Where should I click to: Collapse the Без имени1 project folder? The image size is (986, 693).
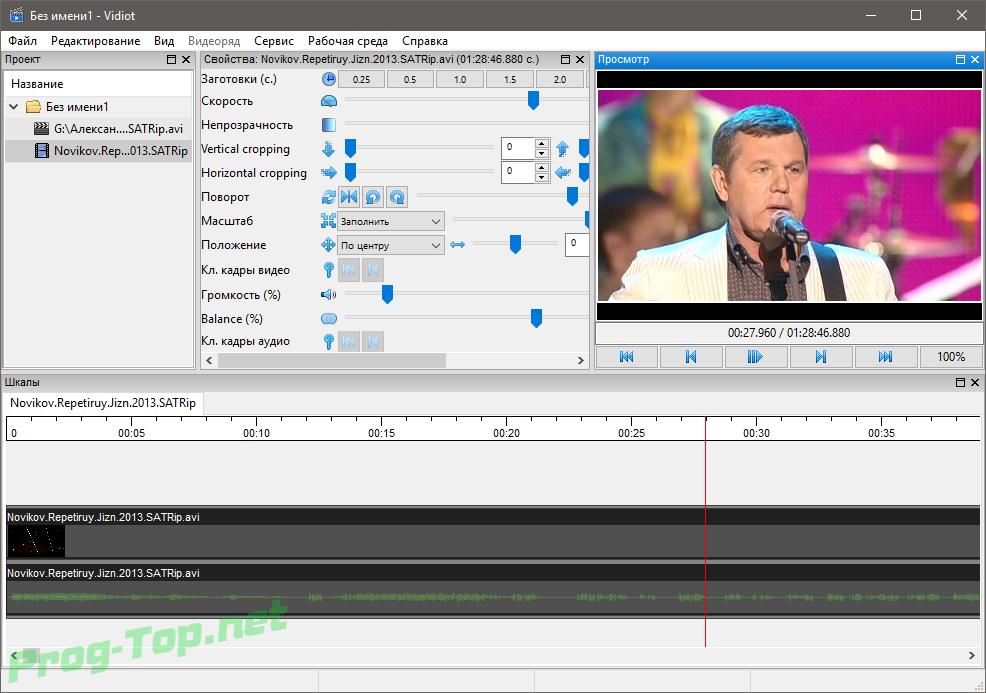coord(14,107)
